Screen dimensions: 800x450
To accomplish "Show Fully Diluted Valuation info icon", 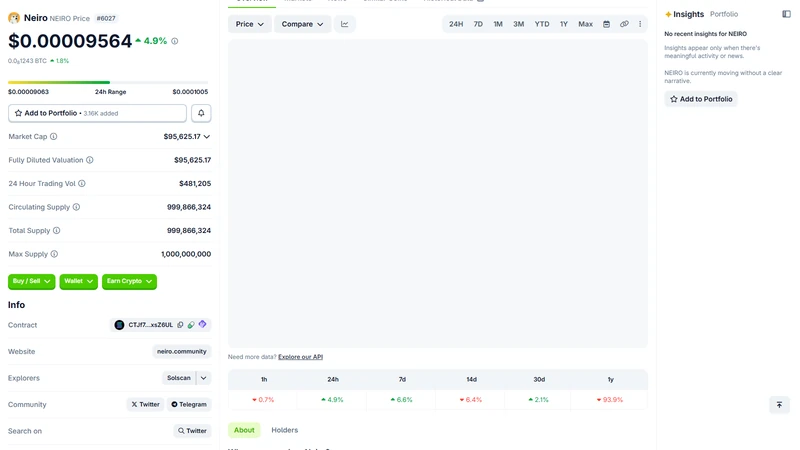I will tap(90, 160).
